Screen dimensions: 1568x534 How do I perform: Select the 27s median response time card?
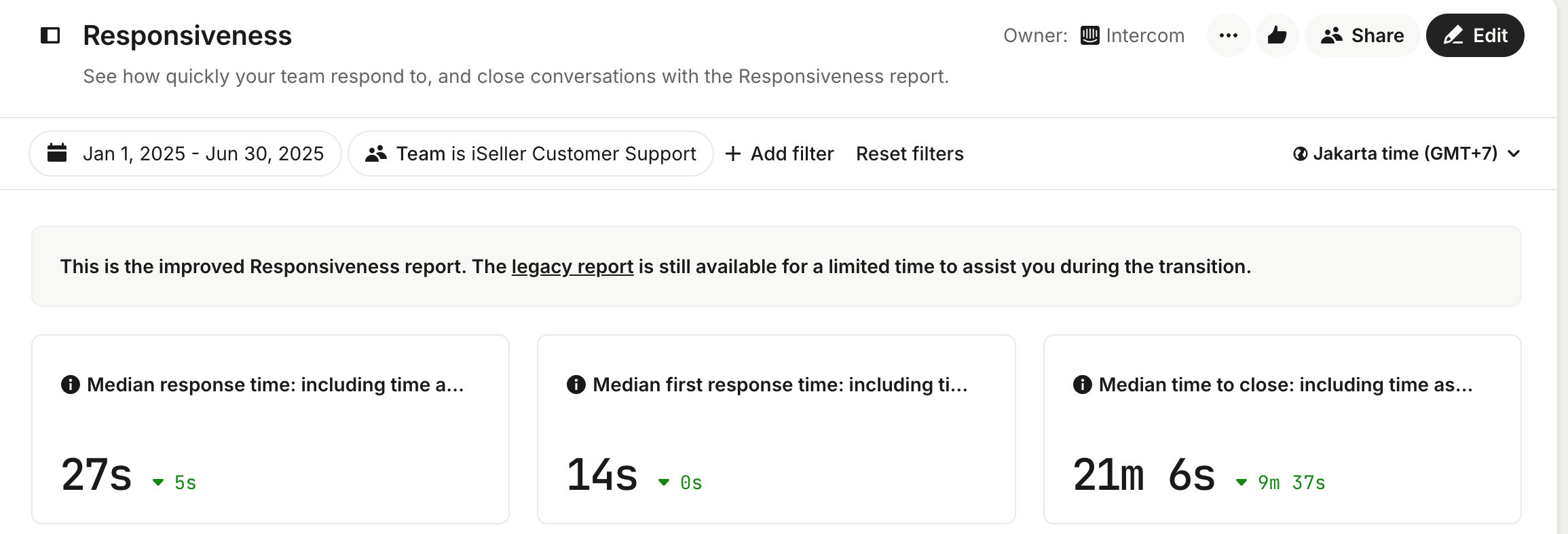(270, 442)
